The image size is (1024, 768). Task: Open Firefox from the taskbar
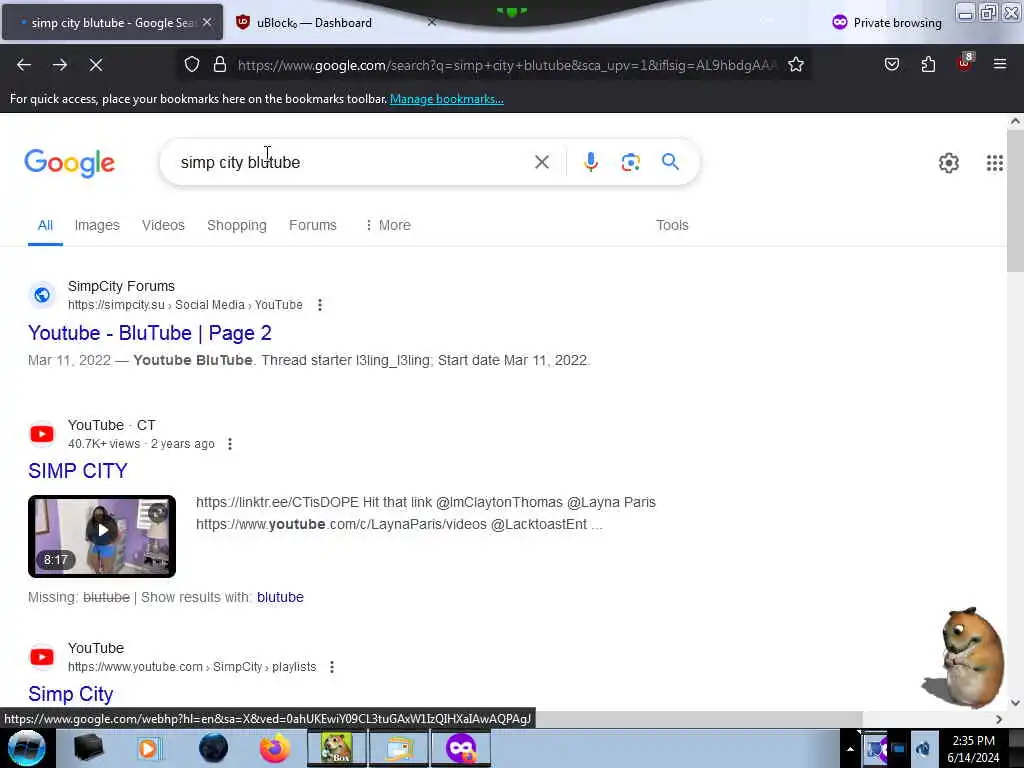point(274,748)
